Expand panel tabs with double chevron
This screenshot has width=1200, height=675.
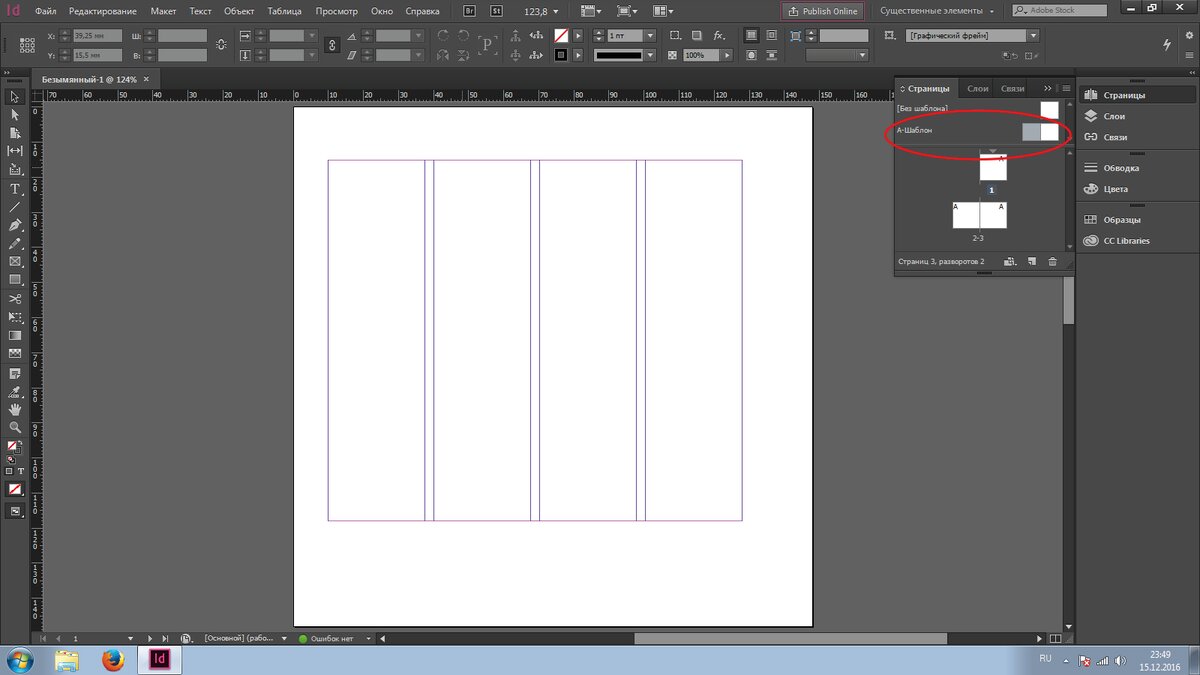[1047, 88]
